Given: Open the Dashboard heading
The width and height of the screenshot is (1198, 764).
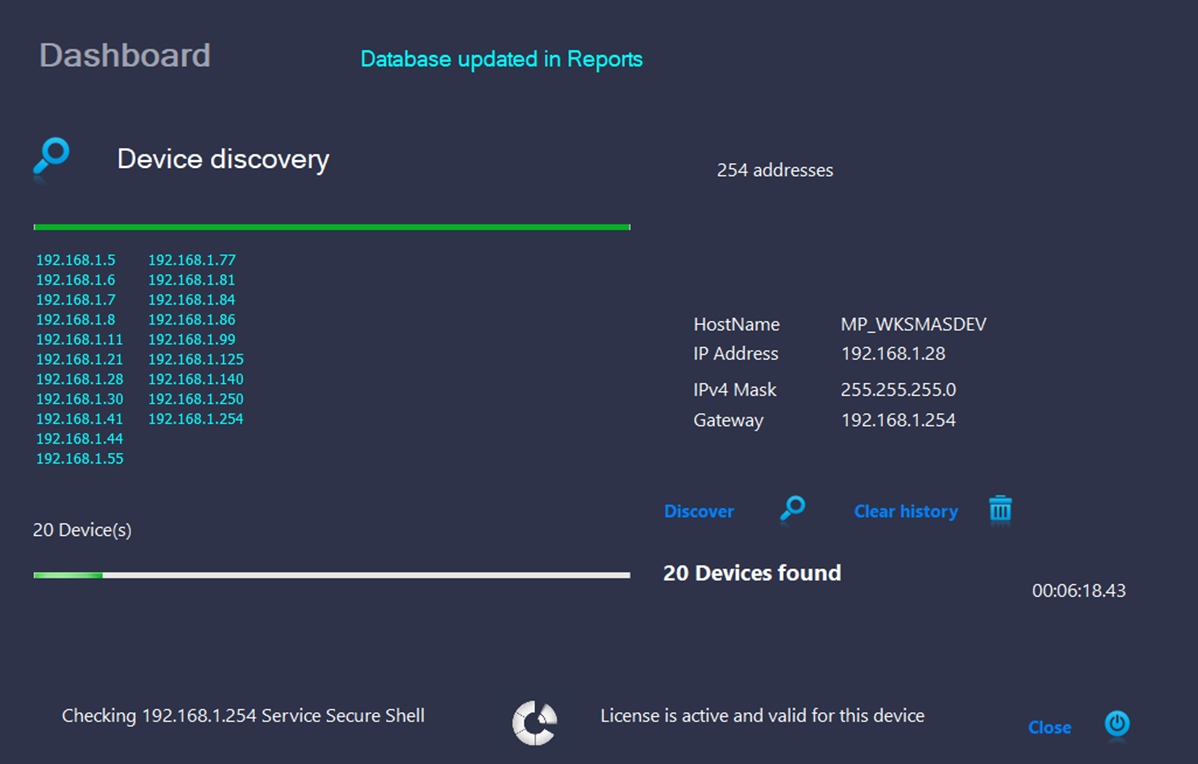Looking at the screenshot, I should point(125,55).
